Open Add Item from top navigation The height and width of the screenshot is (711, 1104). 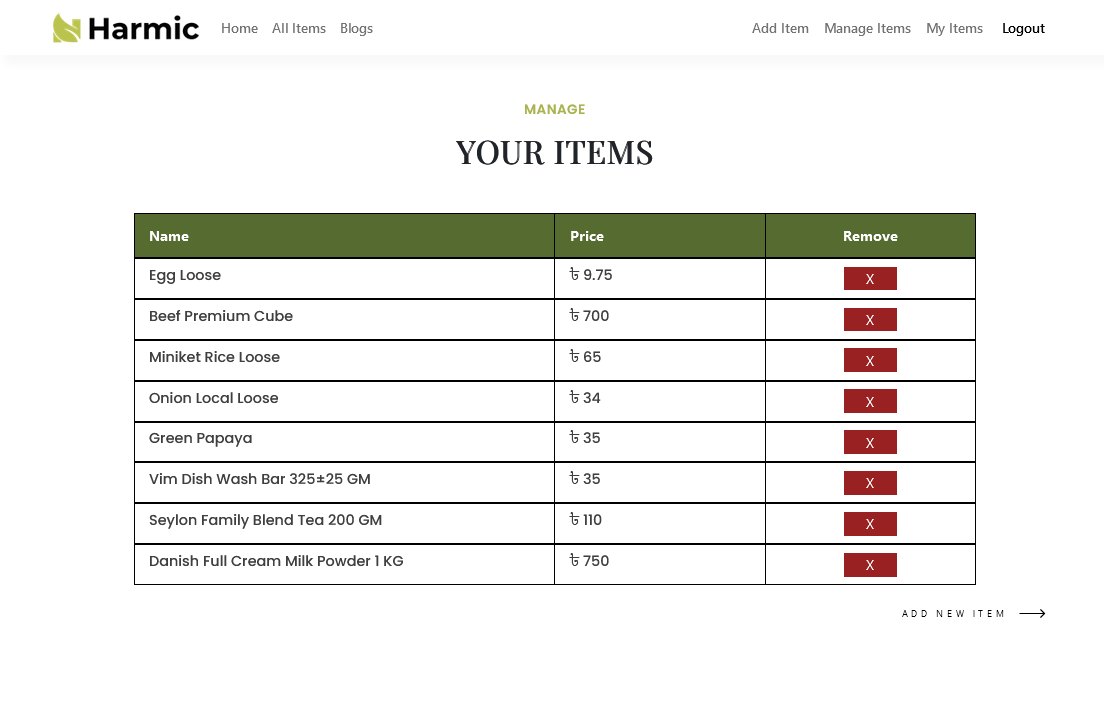click(x=780, y=28)
